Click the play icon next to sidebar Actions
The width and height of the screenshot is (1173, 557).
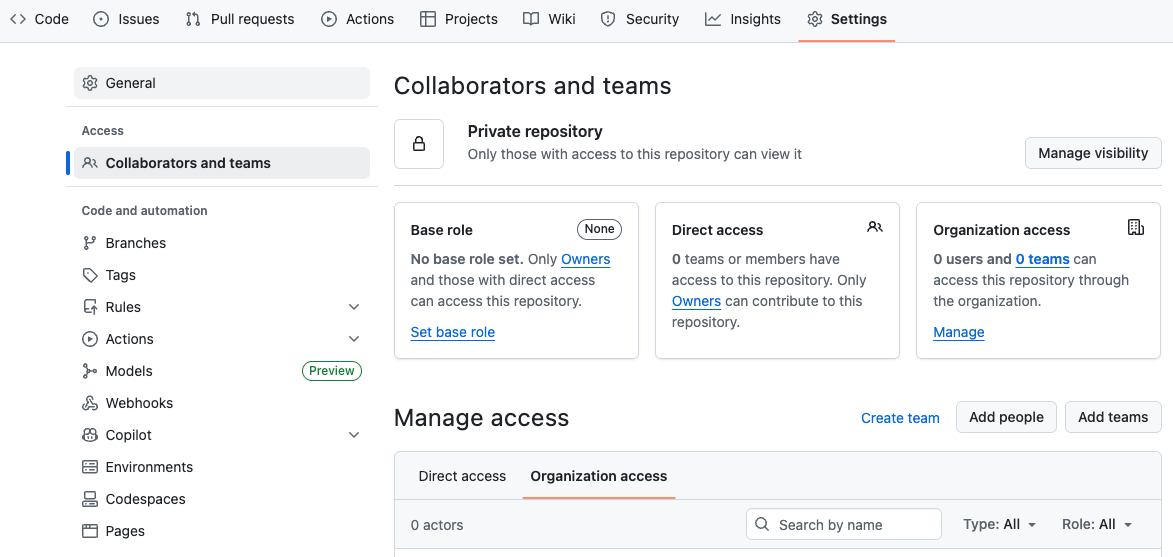coord(90,339)
